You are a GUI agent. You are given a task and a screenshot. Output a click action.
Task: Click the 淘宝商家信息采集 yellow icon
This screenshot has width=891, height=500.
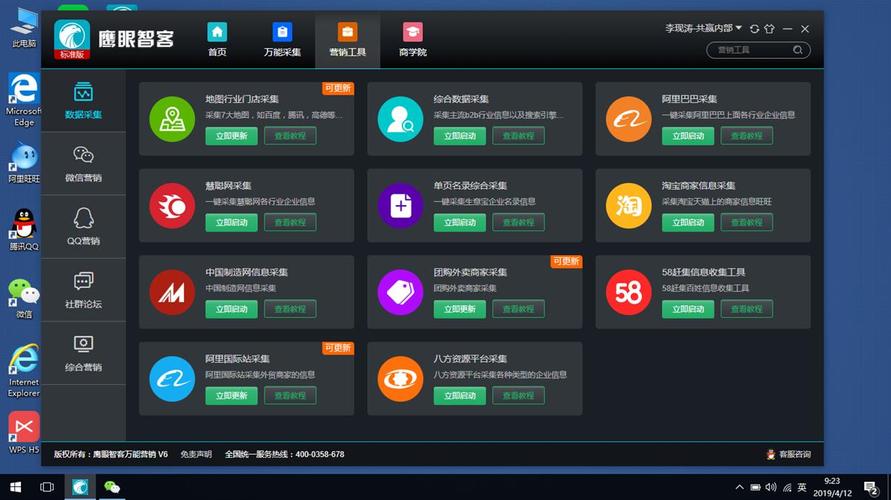pyautogui.click(x=628, y=206)
